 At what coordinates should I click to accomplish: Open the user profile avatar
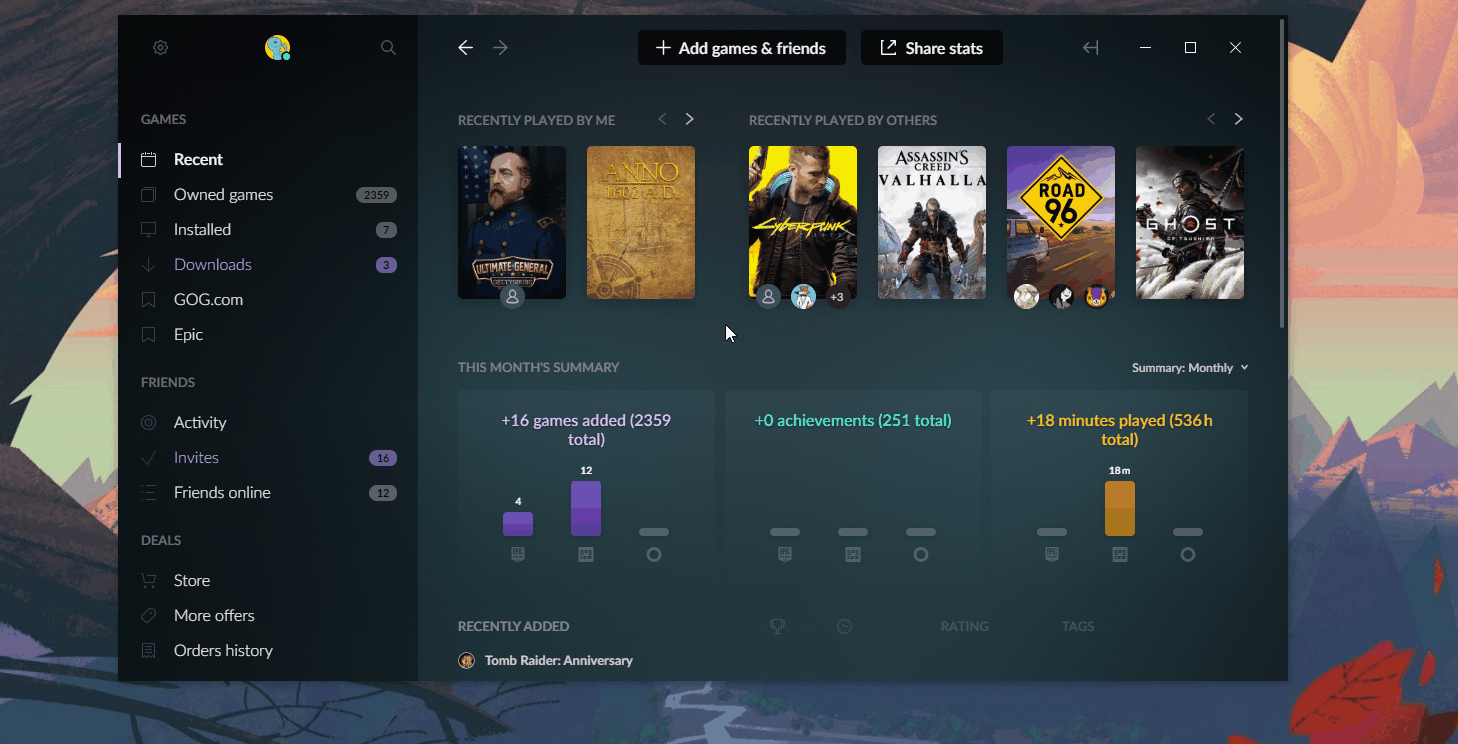click(277, 47)
